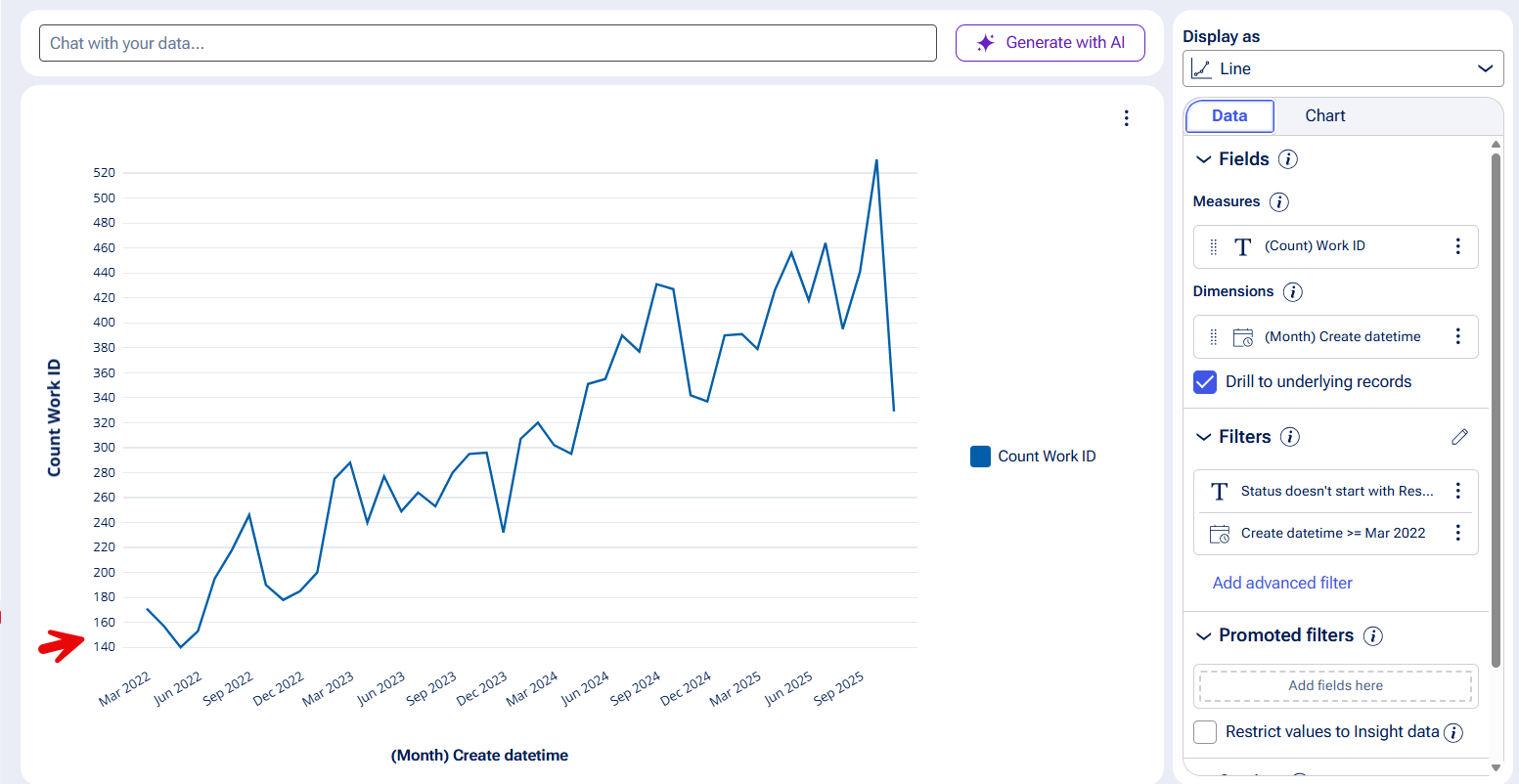Collapse the Filters section

point(1204,437)
